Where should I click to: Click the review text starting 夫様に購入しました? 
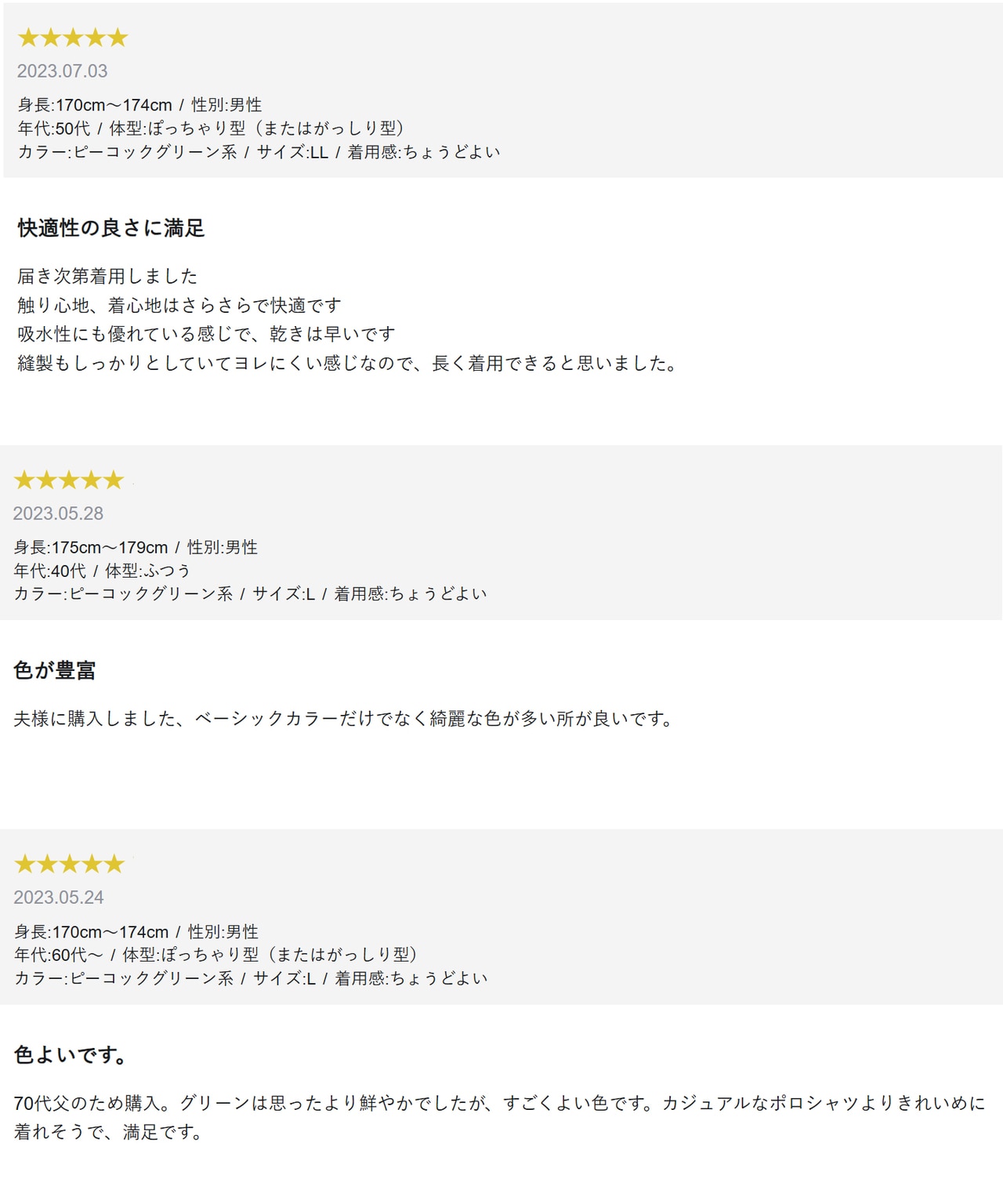pos(343,719)
